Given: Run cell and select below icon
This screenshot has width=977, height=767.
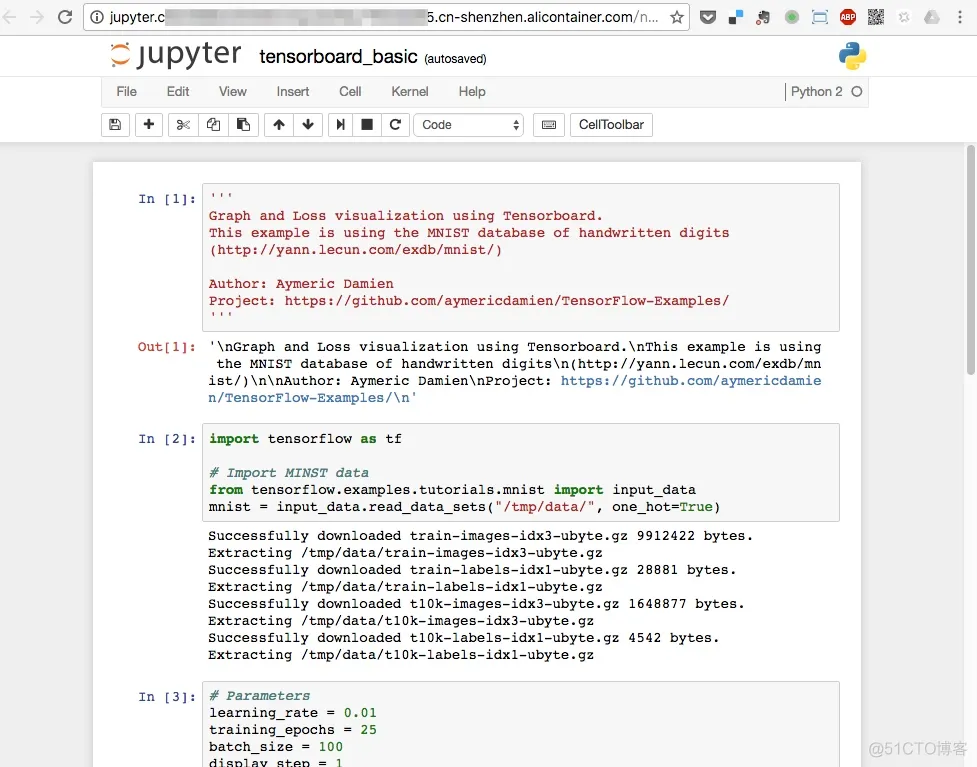Looking at the screenshot, I should coord(340,125).
